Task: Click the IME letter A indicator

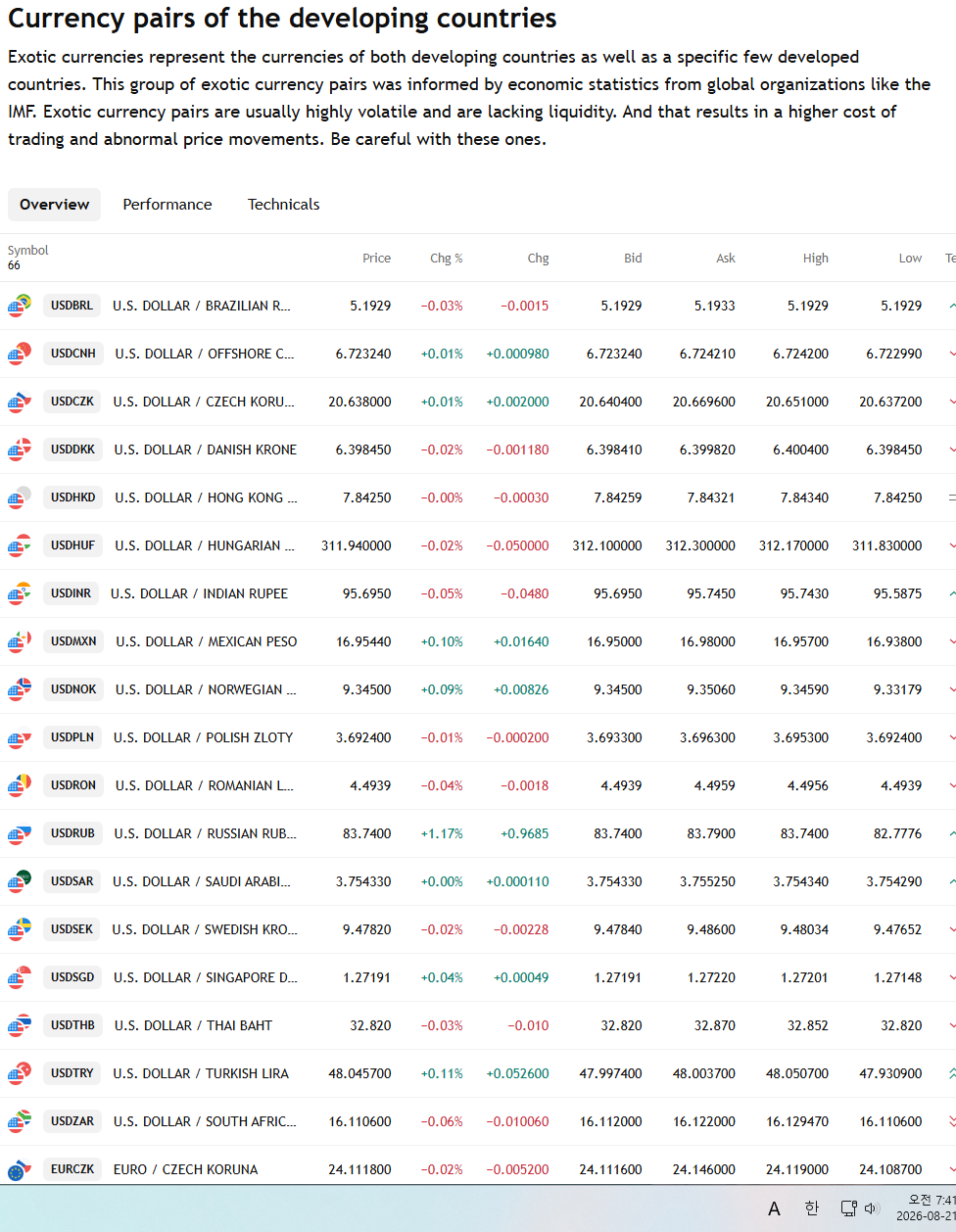Action: tap(774, 1208)
